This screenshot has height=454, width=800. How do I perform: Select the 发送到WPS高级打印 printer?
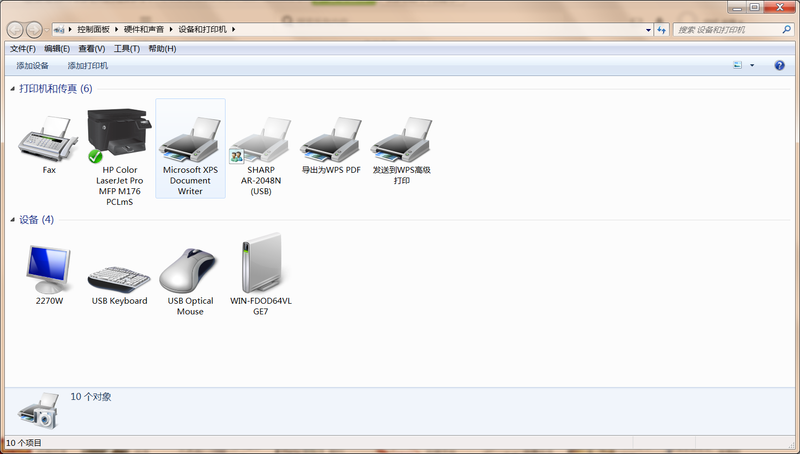pos(402,140)
